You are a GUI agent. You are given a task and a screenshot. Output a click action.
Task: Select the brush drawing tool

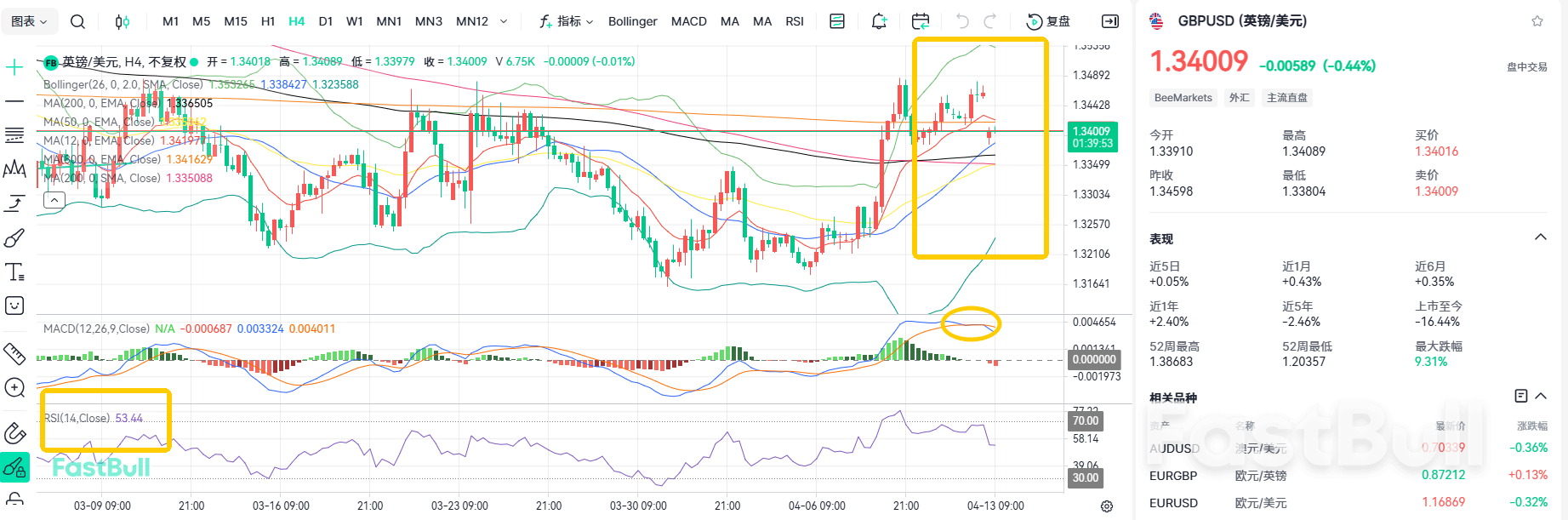point(14,238)
